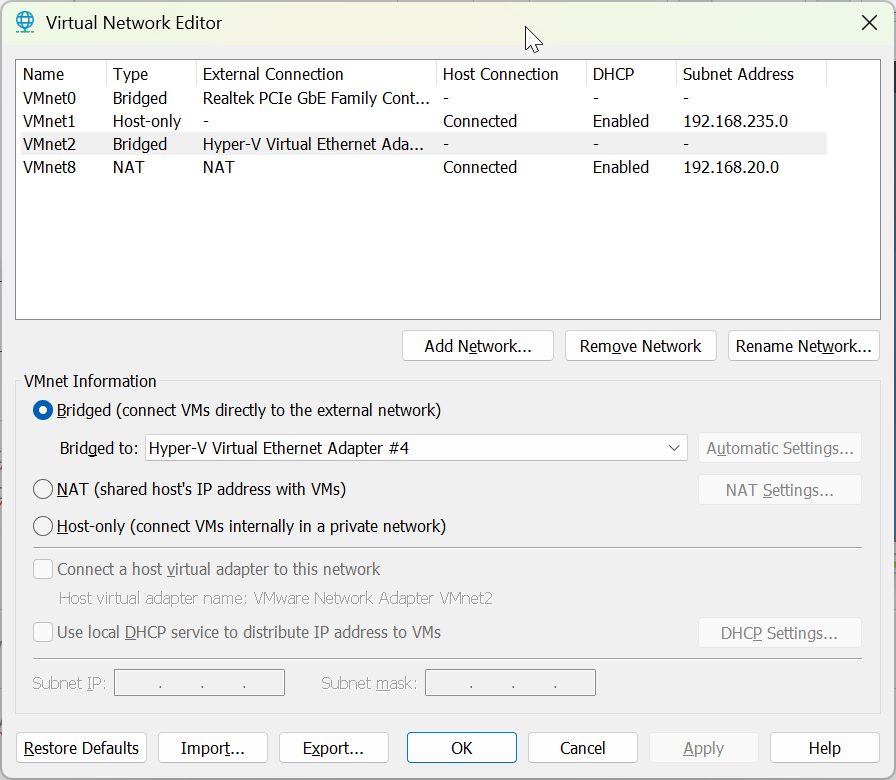
Task: Choose the Host-only network type
Action: click(x=43, y=526)
